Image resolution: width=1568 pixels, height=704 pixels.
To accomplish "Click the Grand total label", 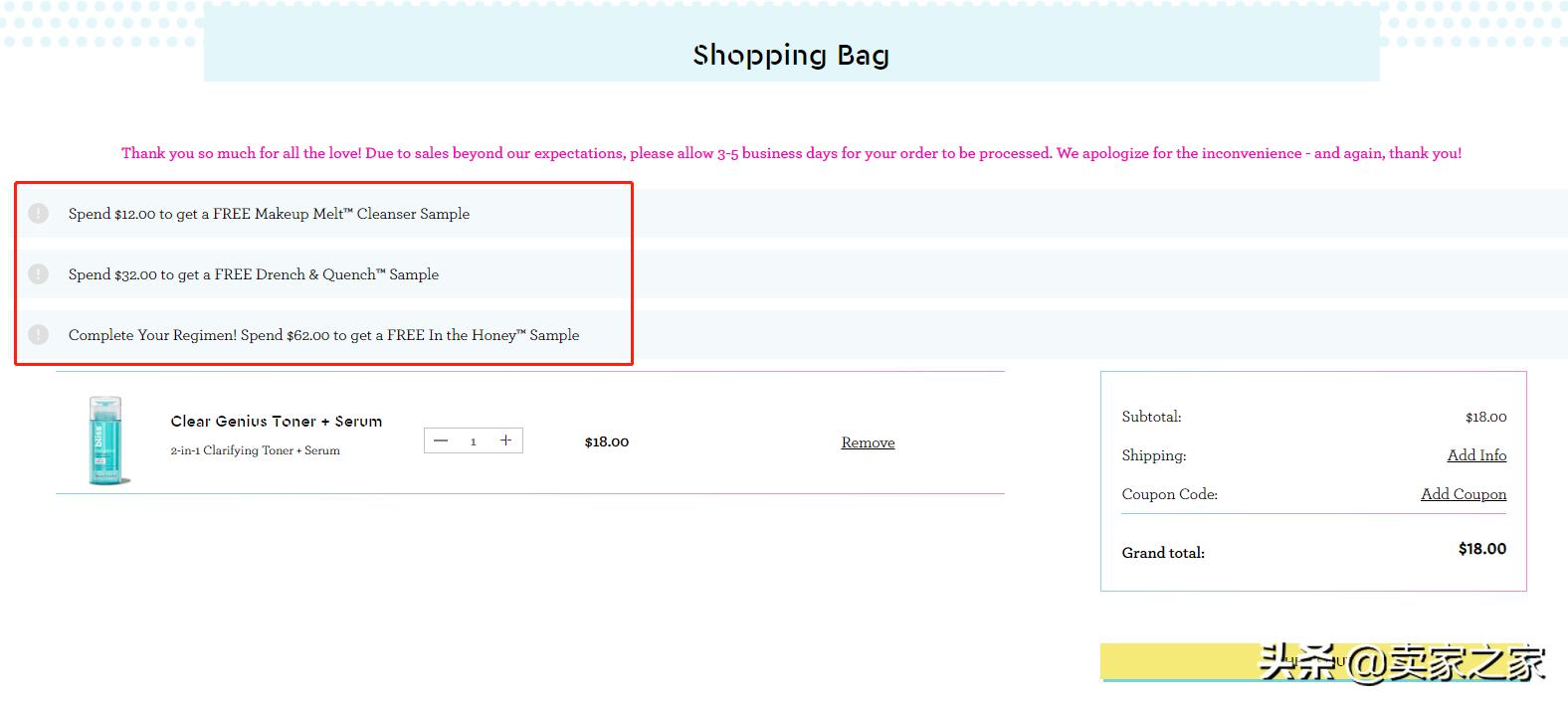I will click(1163, 553).
